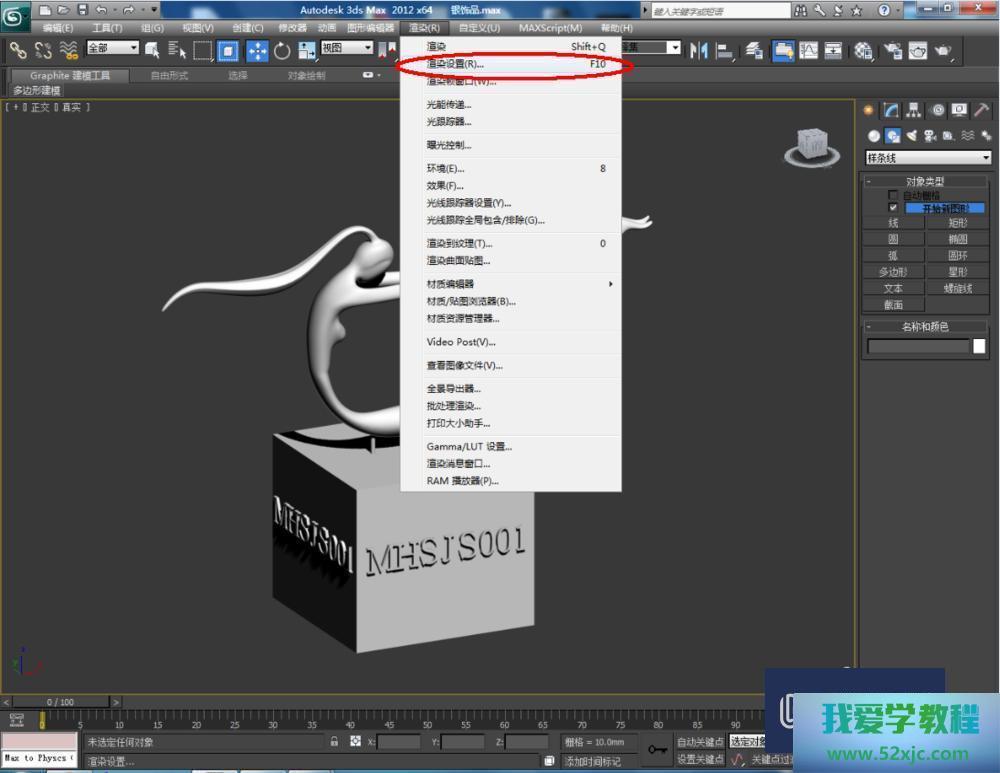Image resolution: width=1000 pixels, height=773 pixels.
Task: Switch to the Utilities hammer icon
Action: pos(982,111)
